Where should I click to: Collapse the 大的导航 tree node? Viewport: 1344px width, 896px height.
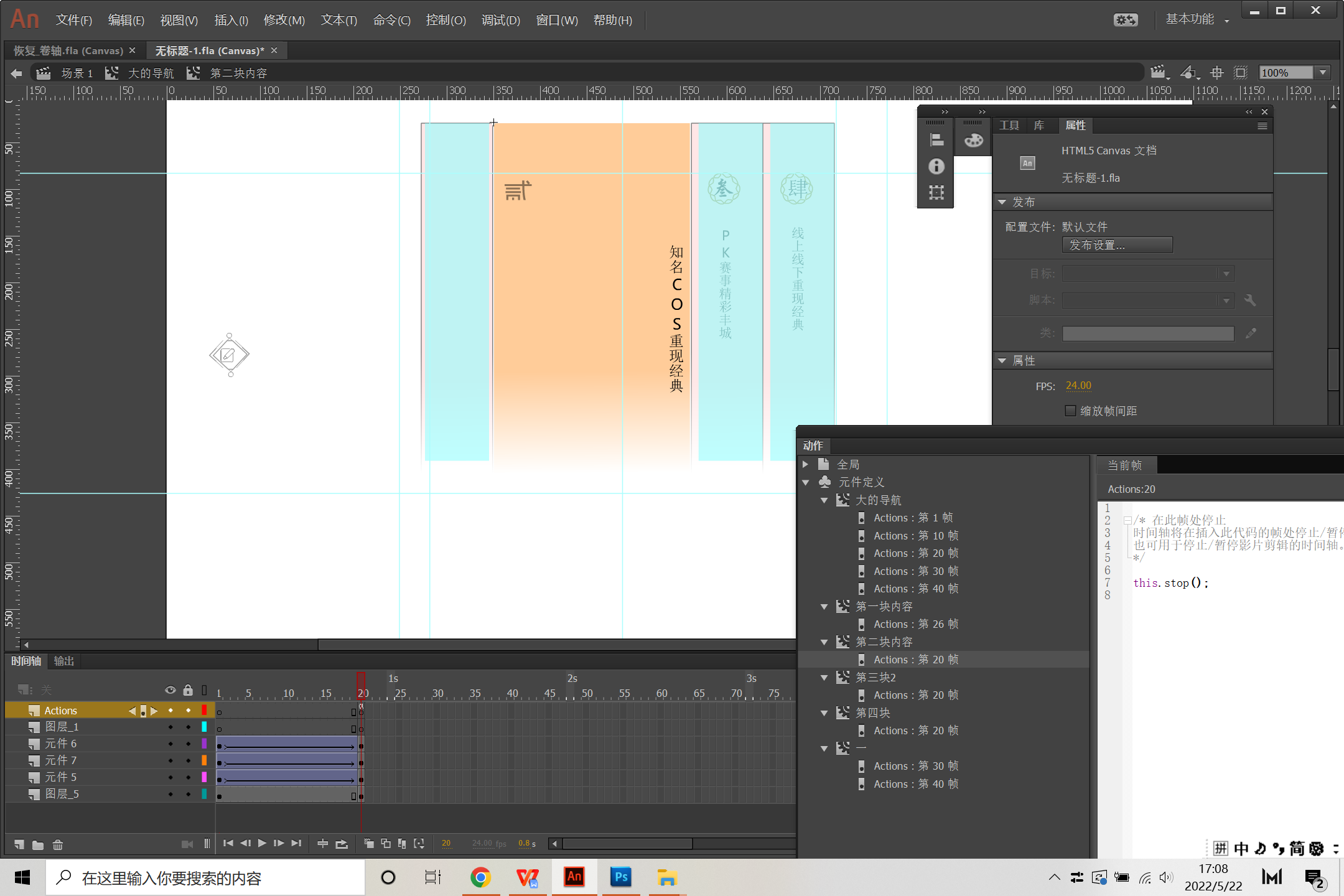tap(824, 500)
